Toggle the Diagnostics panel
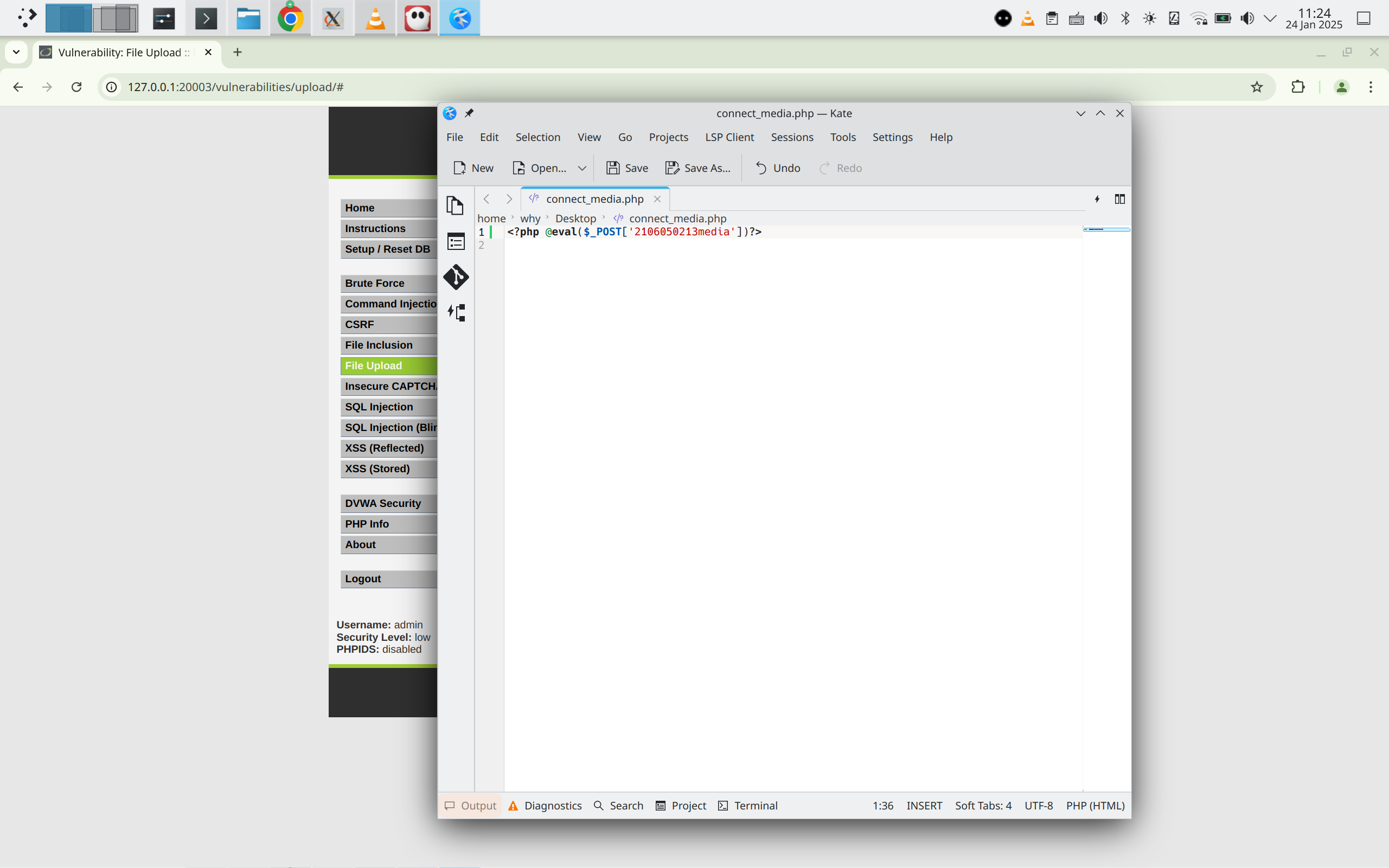This screenshot has height=868, width=1389. 545,806
